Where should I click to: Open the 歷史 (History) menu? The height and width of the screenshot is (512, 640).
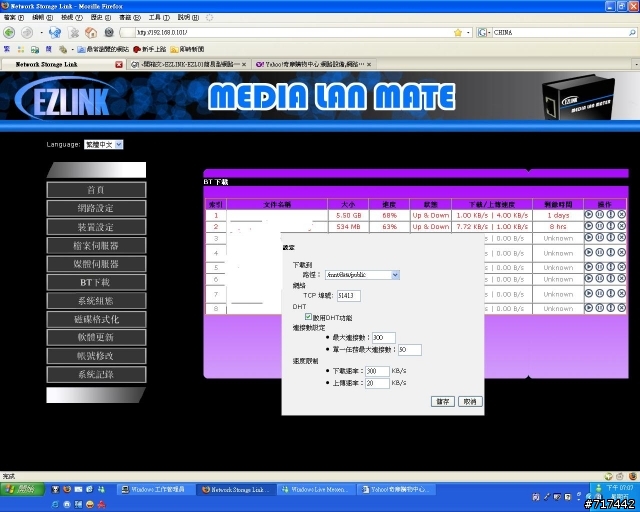tap(101, 18)
